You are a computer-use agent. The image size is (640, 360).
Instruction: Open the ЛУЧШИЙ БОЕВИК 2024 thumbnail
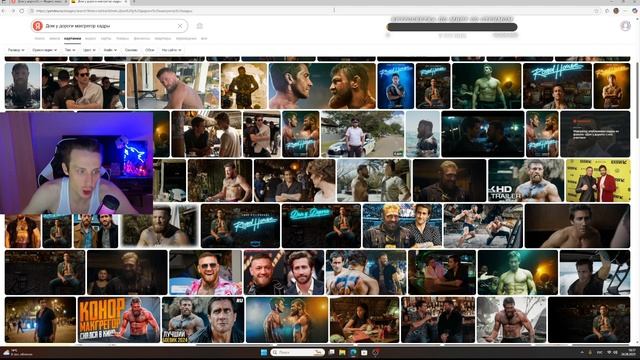click(x=203, y=320)
